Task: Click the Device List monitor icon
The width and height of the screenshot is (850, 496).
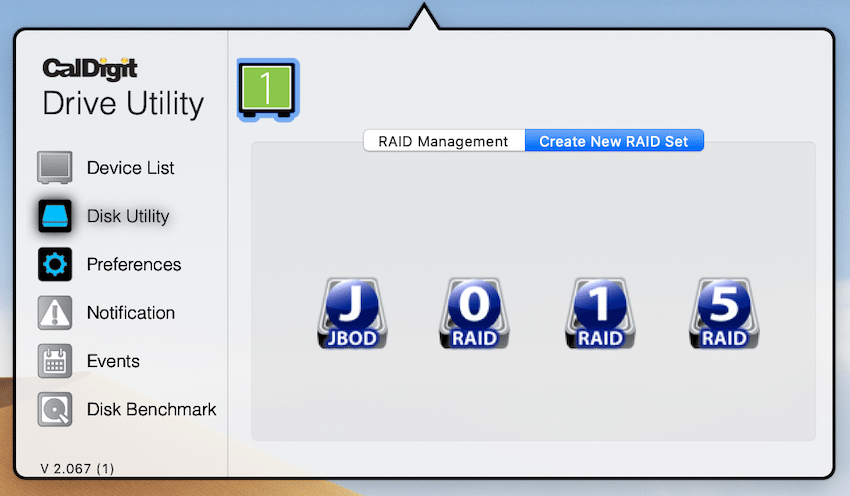Action: 55,168
